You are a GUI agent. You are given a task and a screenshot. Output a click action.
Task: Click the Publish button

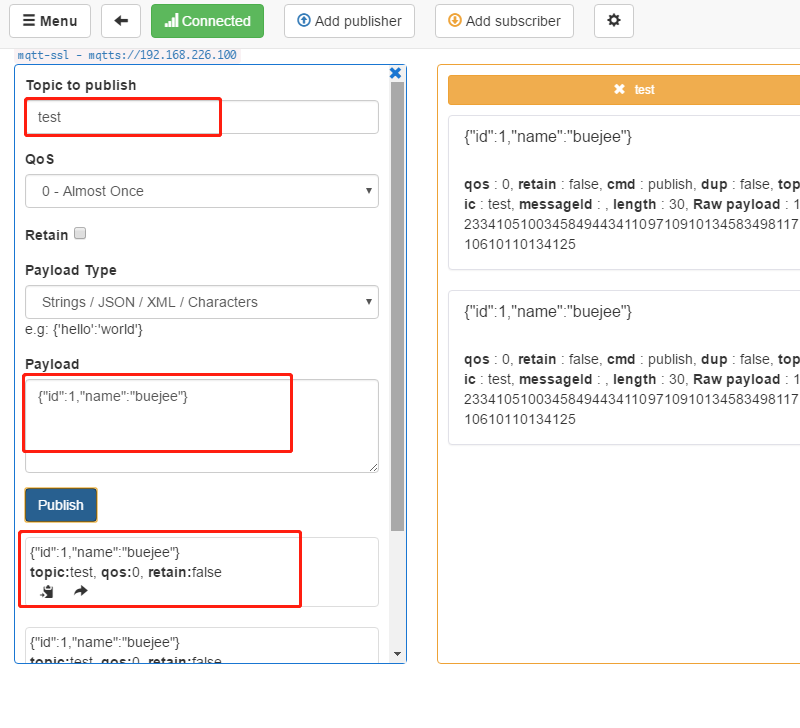60,505
